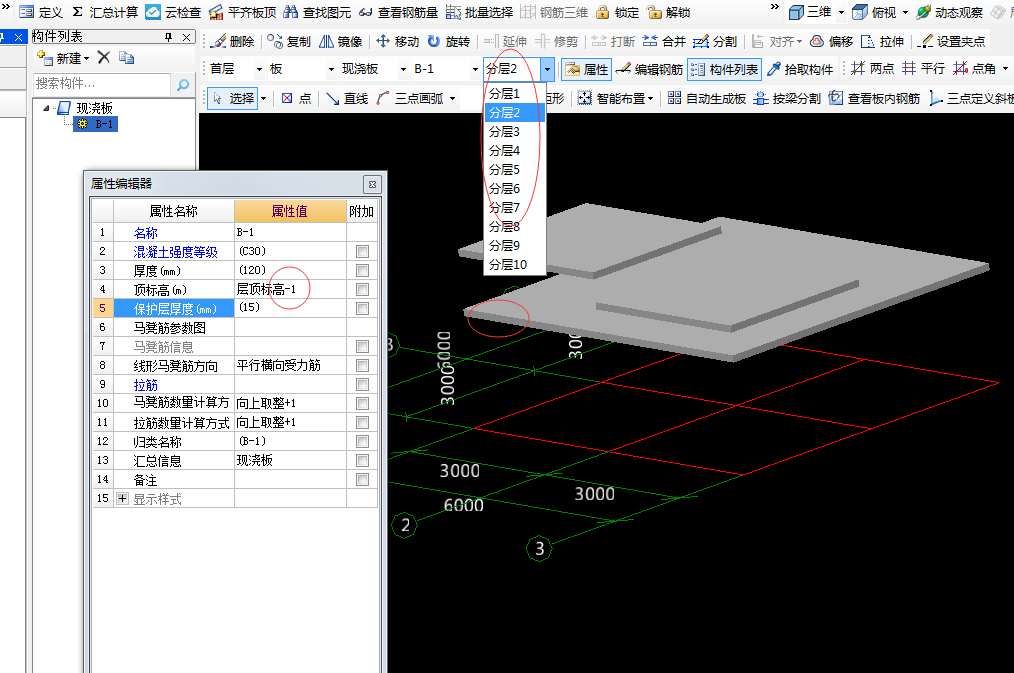Toggle 附加 checkbox for 线形马凳筋方向
The image size is (1014, 673).
(x=362, y=365)
